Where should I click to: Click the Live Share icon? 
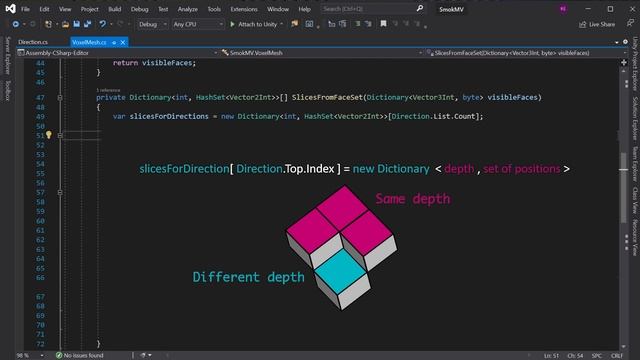pos(582,24)
